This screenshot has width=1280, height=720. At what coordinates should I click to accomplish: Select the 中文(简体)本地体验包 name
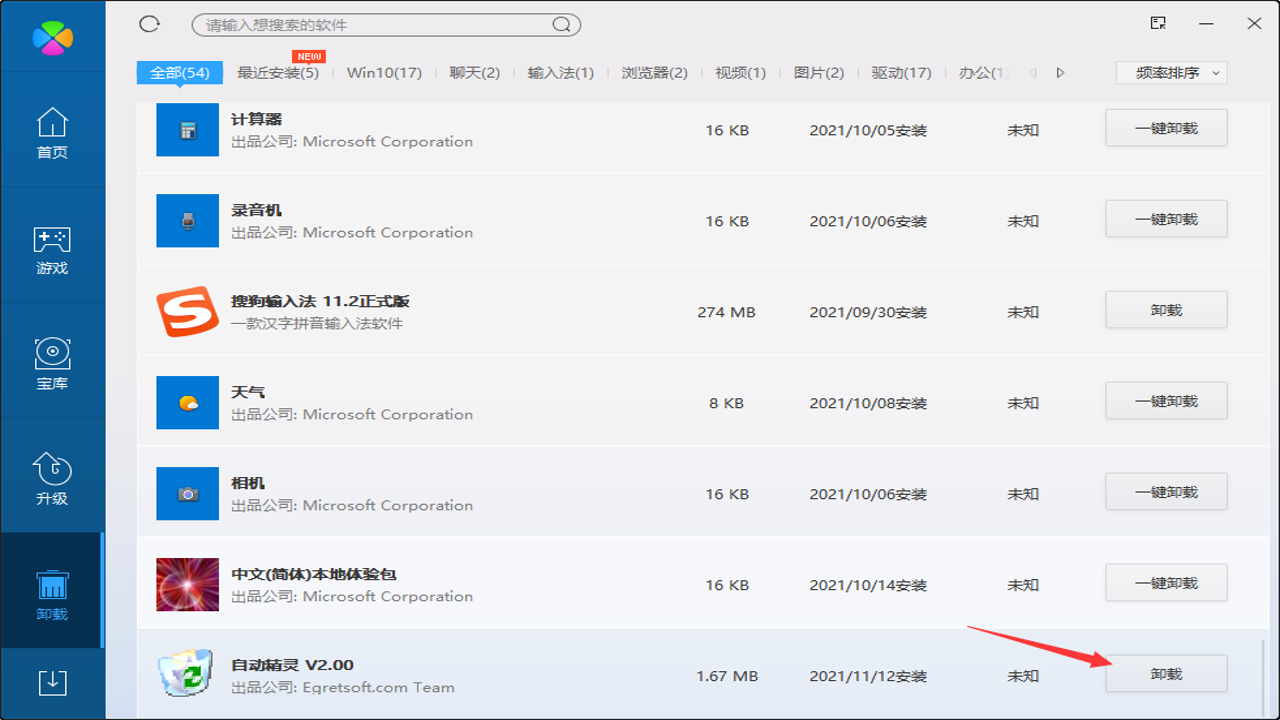(314, 574)
